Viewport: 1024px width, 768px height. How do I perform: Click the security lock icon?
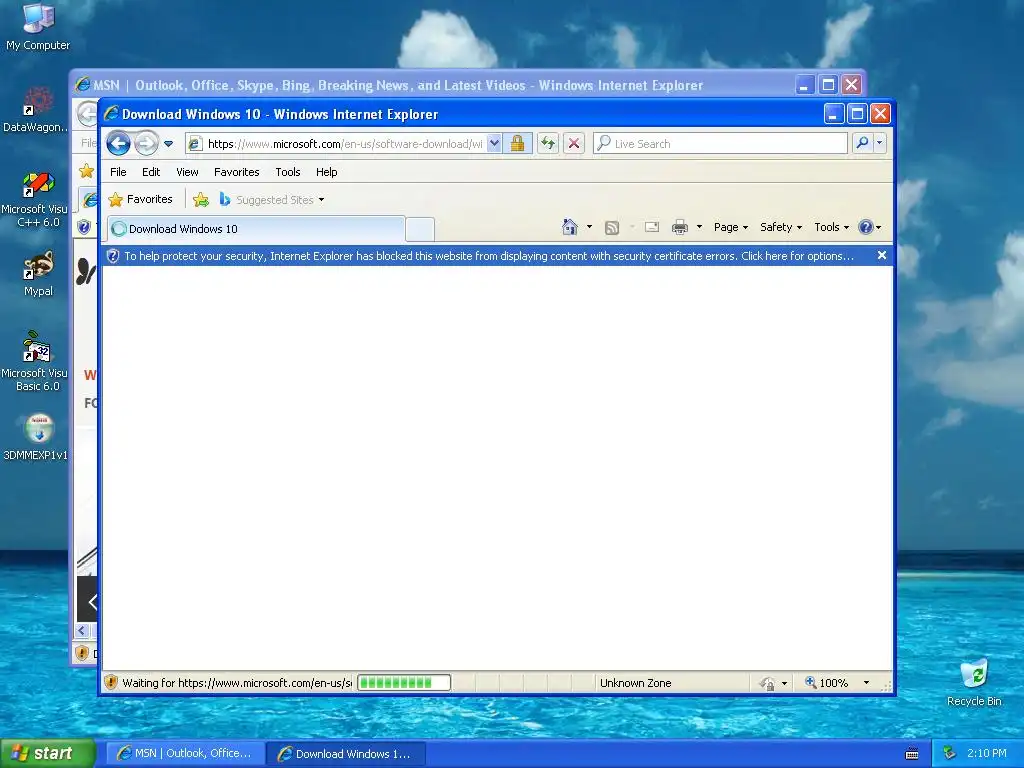pos(517,143)
